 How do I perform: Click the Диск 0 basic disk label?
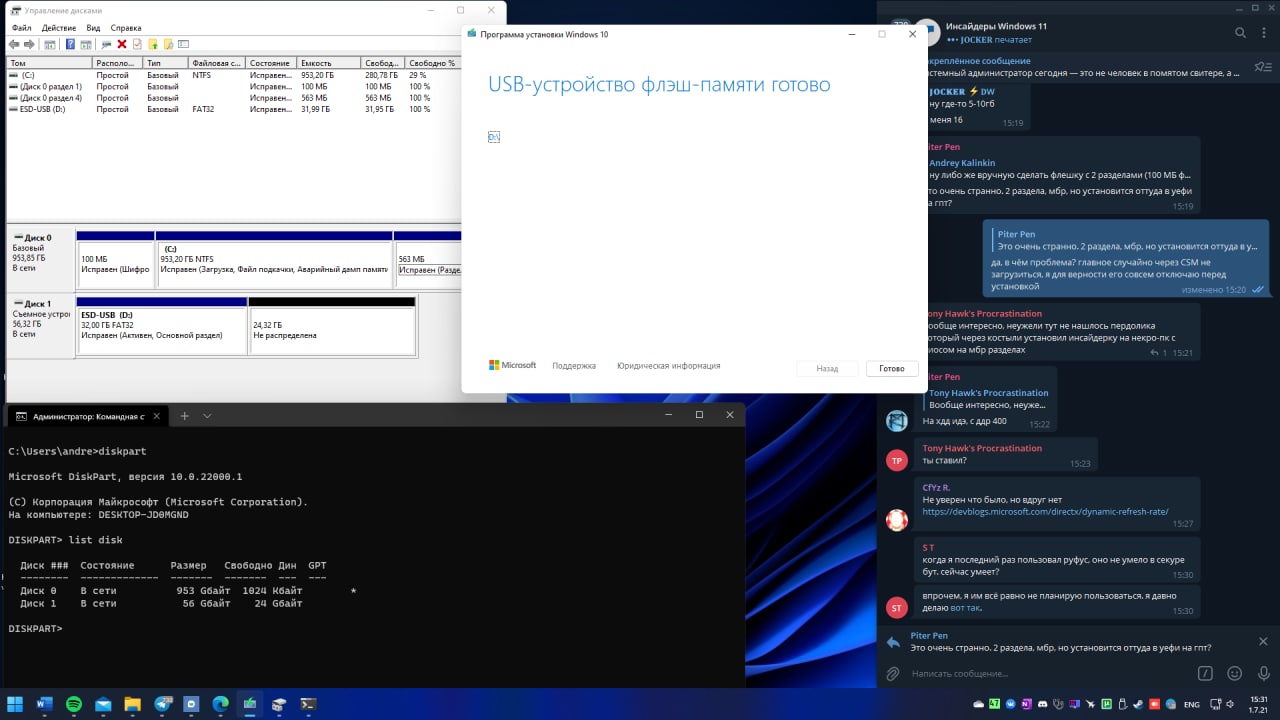40,258
